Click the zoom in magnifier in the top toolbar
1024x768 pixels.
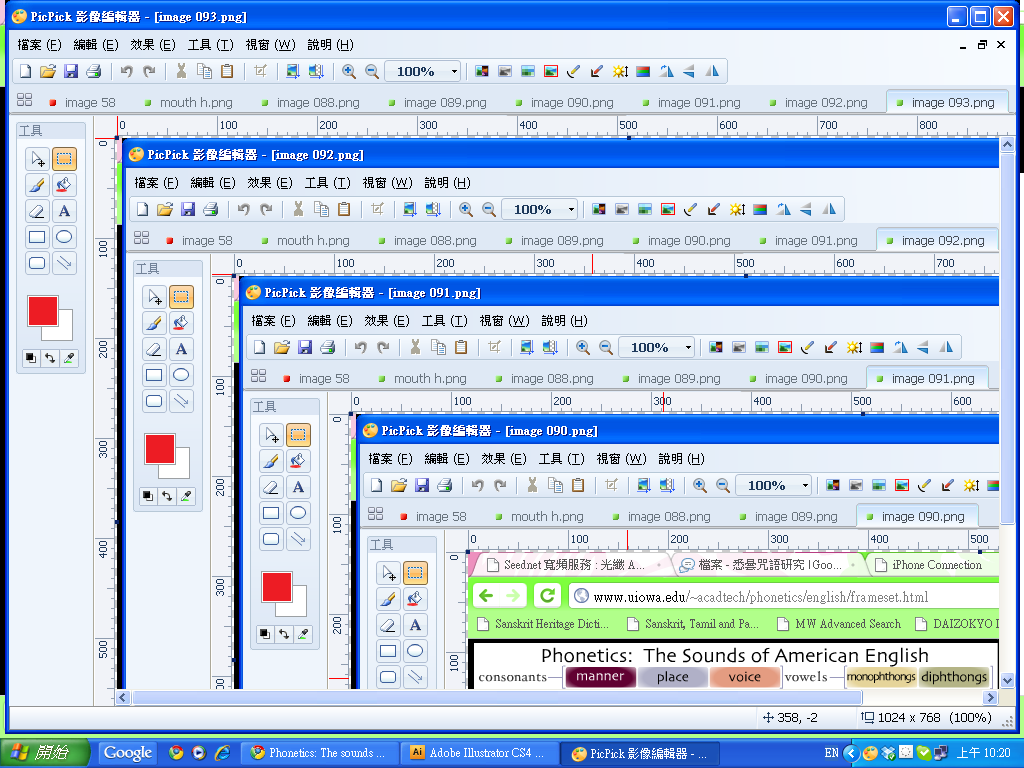[x=349, y=71]
